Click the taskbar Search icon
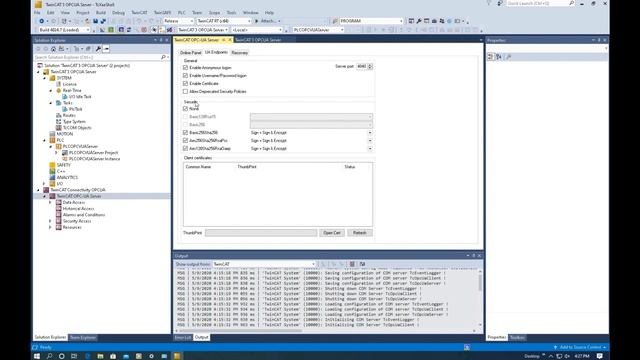This screenshot has width=640, height=360. click(49, 356)
